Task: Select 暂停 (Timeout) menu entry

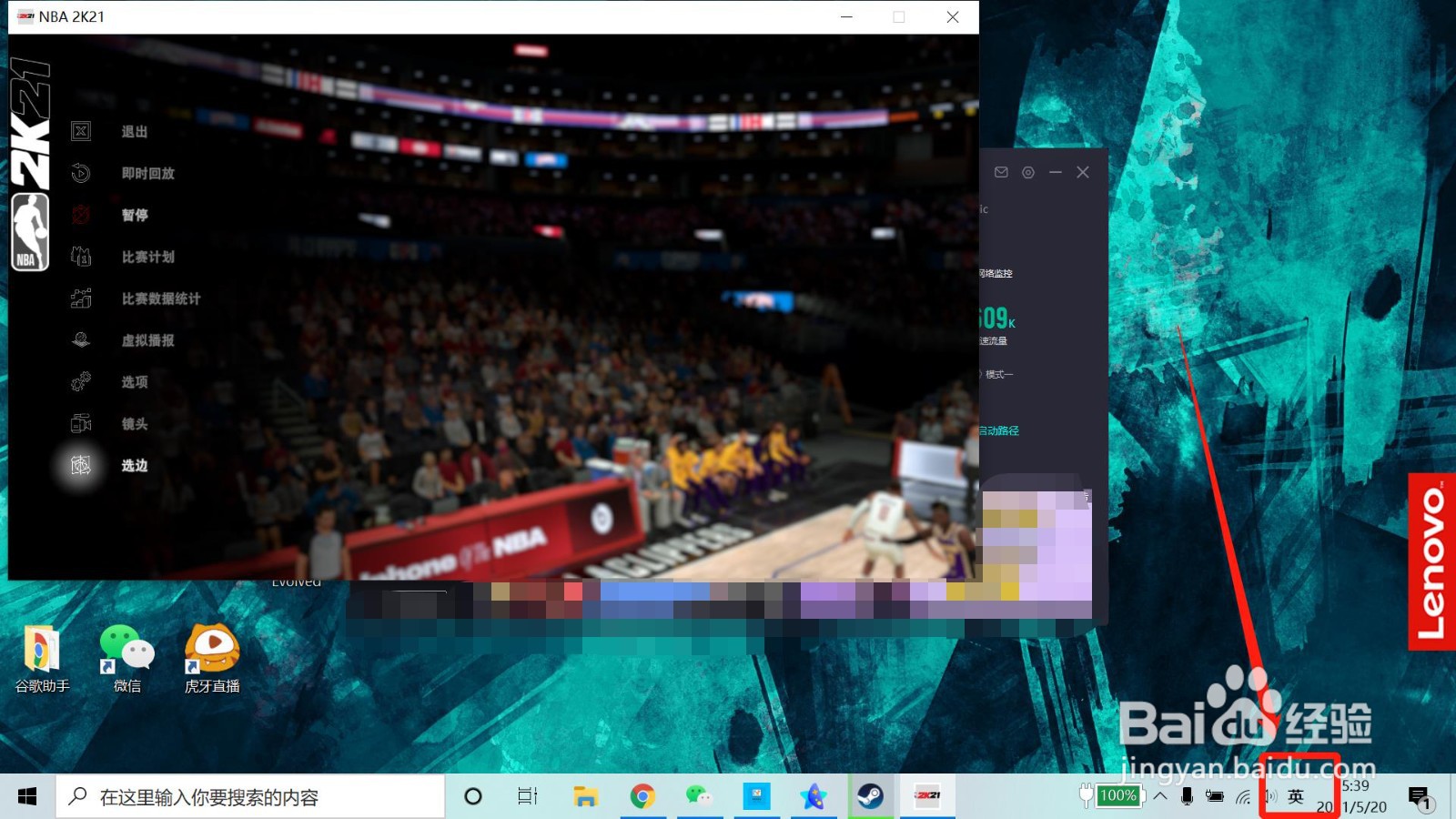Action: click(135, 216)
